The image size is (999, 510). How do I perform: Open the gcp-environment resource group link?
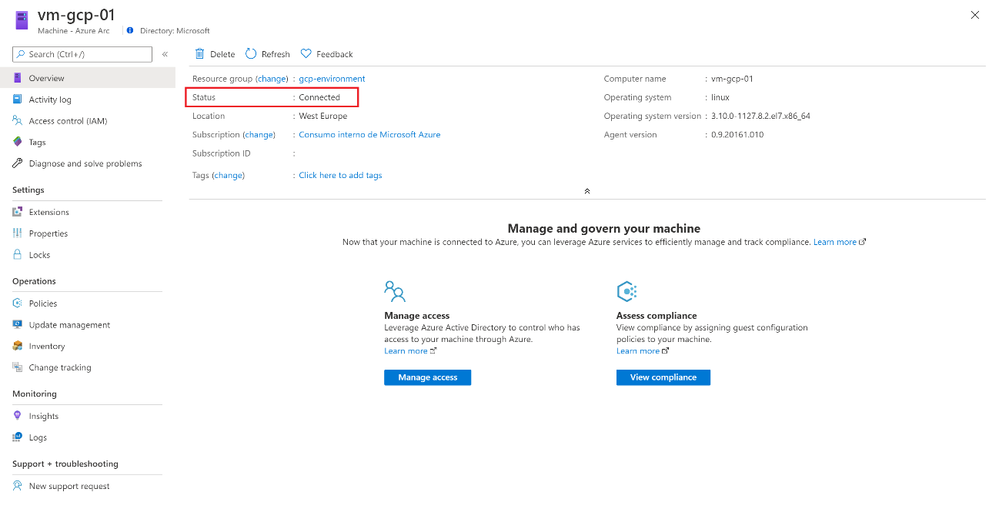pos(332,79)
